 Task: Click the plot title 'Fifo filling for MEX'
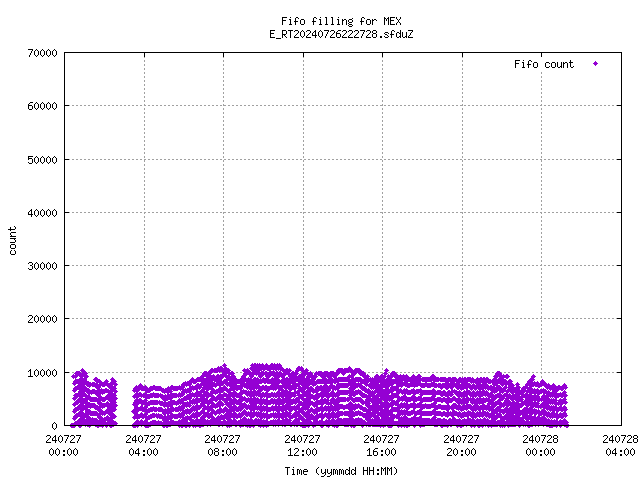(341, 21)
